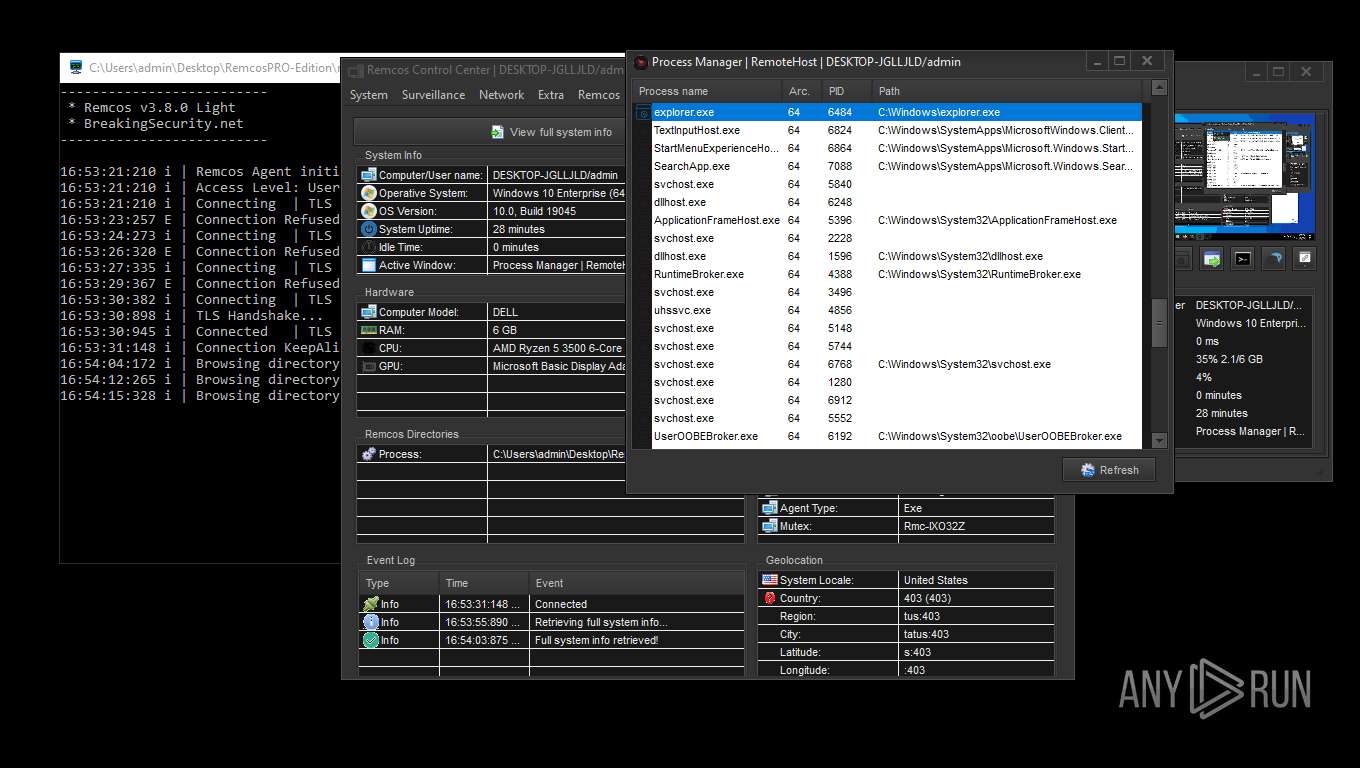Sort by the PID column header

pos(846,91)
